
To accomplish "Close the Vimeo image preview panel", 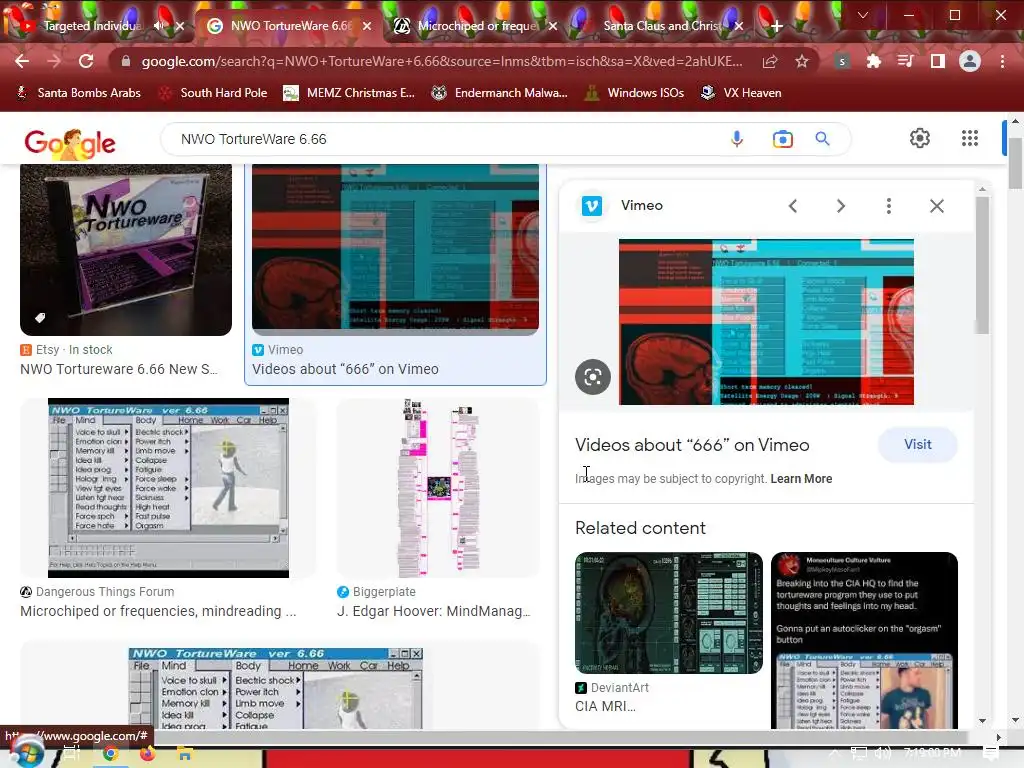I will 936,206.
